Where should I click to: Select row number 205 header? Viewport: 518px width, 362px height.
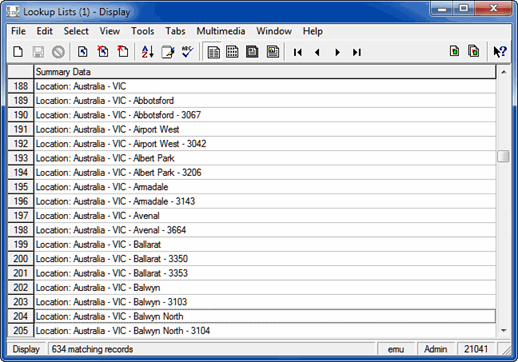[x=21, y=331]
